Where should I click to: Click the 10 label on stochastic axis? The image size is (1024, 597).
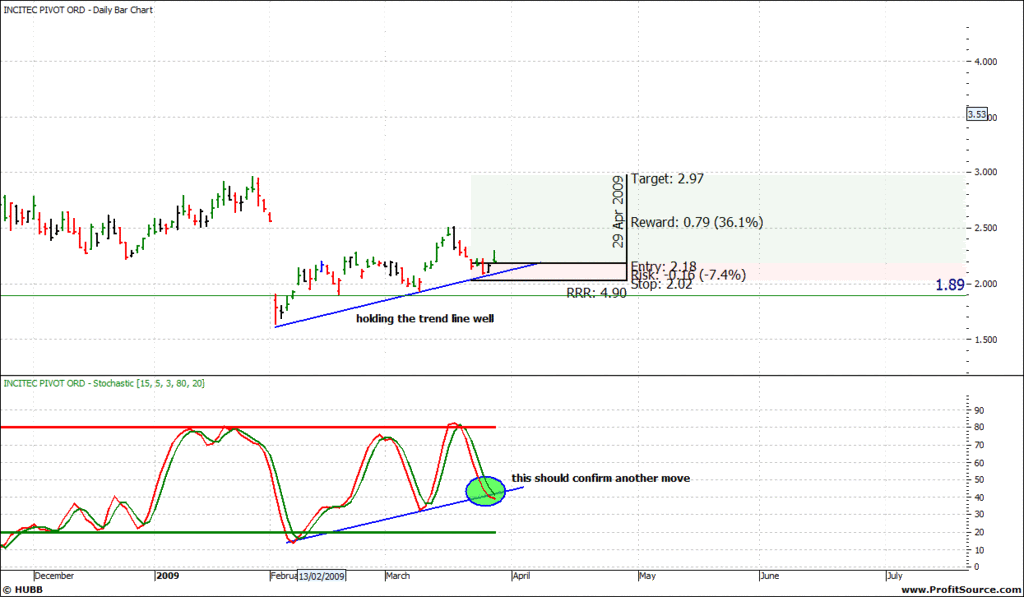978,550
